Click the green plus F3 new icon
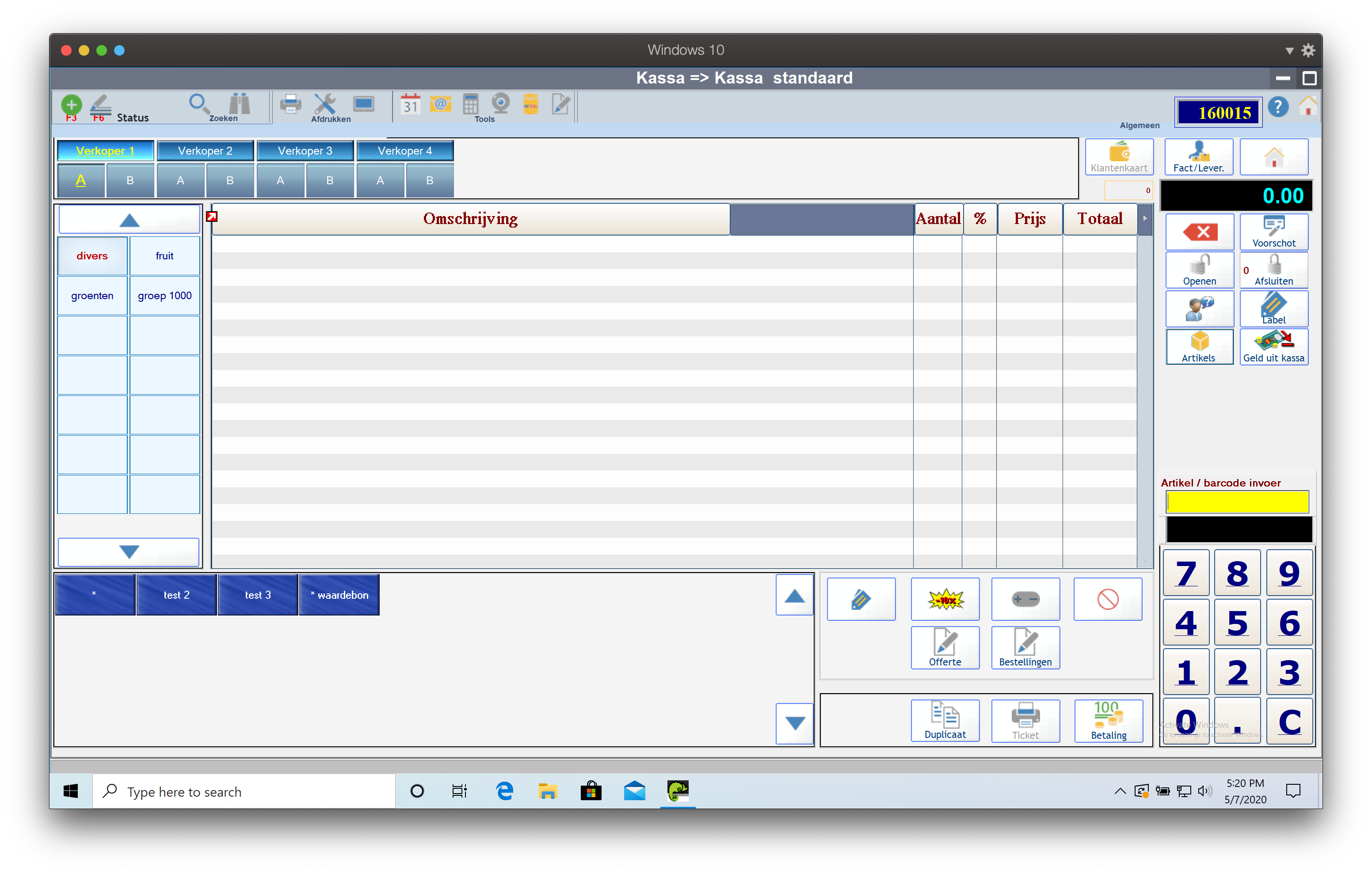1372x874 pixels. click(71, 106)
